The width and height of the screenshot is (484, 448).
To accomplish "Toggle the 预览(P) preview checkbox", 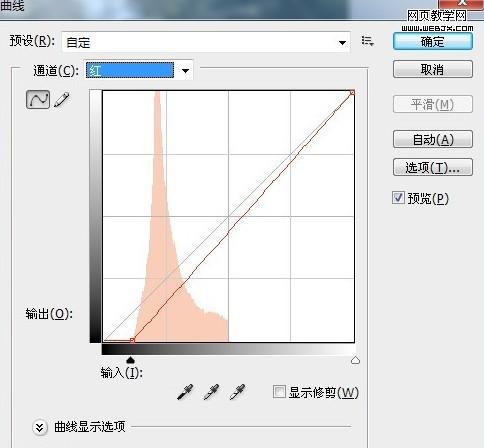I will (x=398, y=198).
